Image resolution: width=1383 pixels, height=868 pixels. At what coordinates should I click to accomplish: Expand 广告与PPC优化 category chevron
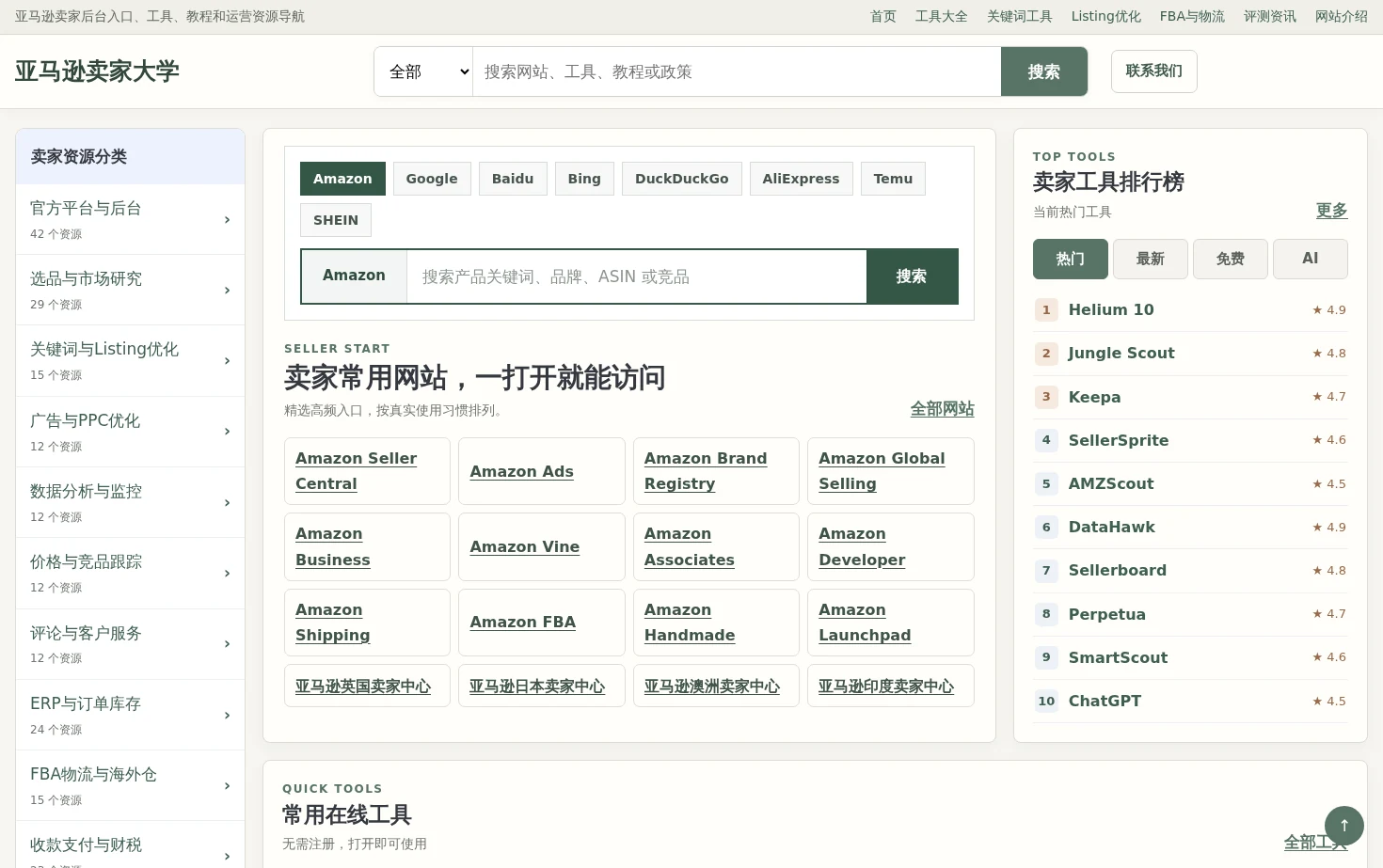[227, 432]
